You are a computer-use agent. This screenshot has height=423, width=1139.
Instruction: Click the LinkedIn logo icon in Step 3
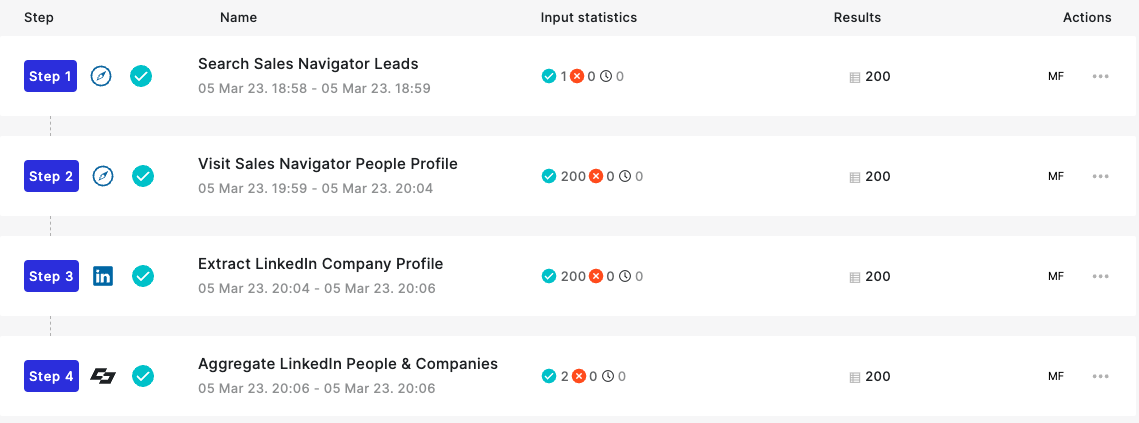click(x=103, y=276)
